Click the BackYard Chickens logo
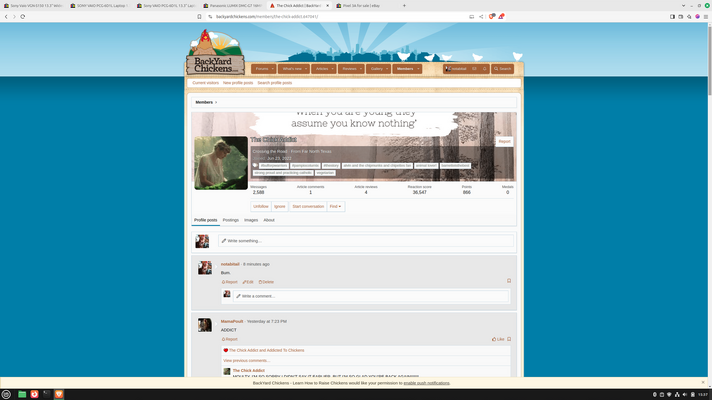Image resolution: width=712 pixels, height=400 pixels. point(215,55)
